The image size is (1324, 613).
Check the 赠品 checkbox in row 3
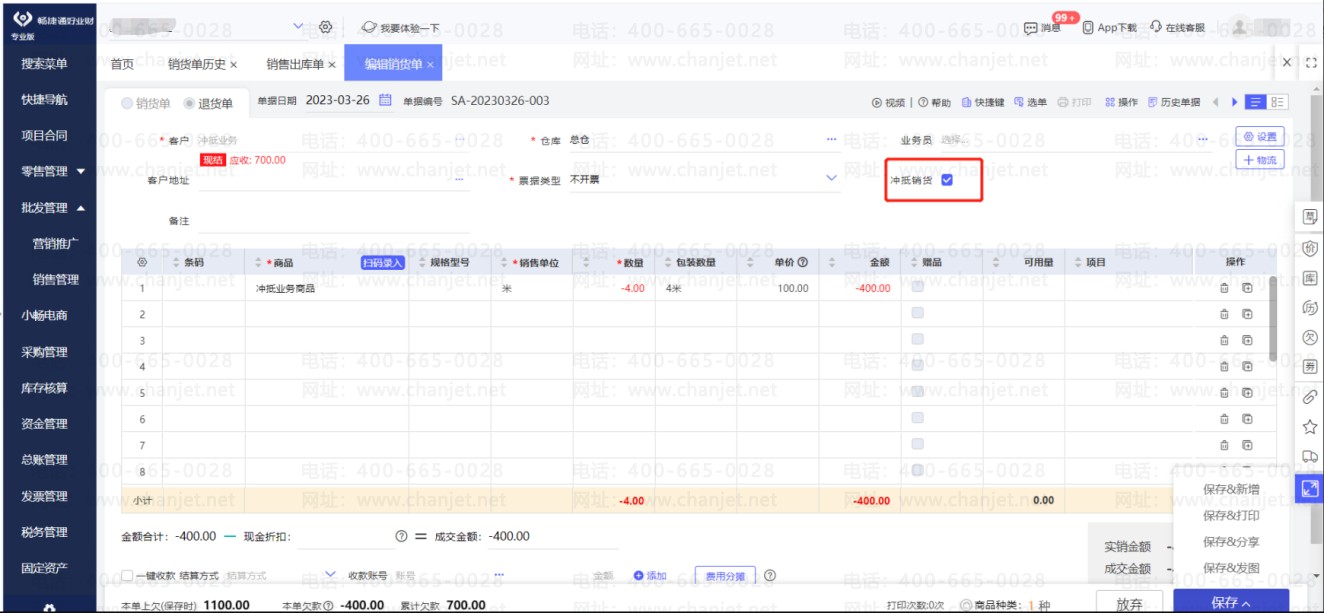pyautogui.click(x=918, y=339)
